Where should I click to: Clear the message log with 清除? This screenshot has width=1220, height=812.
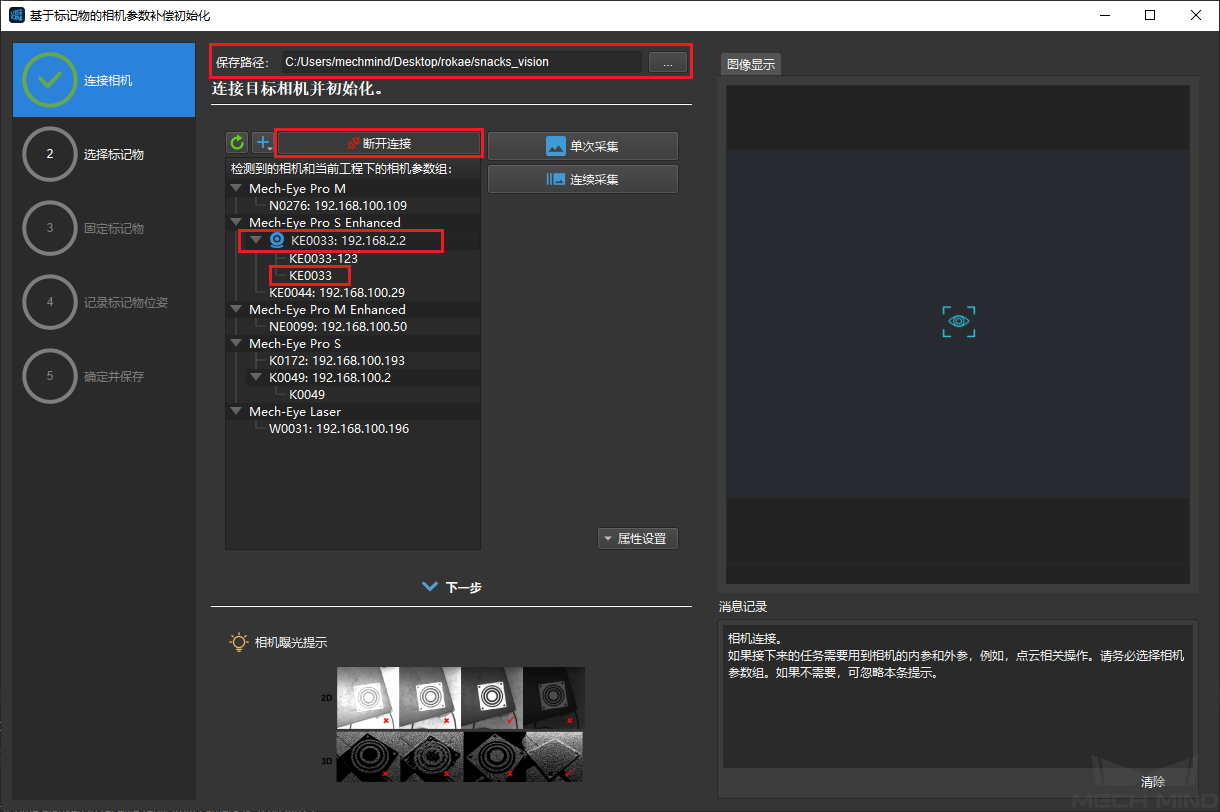1153,781
